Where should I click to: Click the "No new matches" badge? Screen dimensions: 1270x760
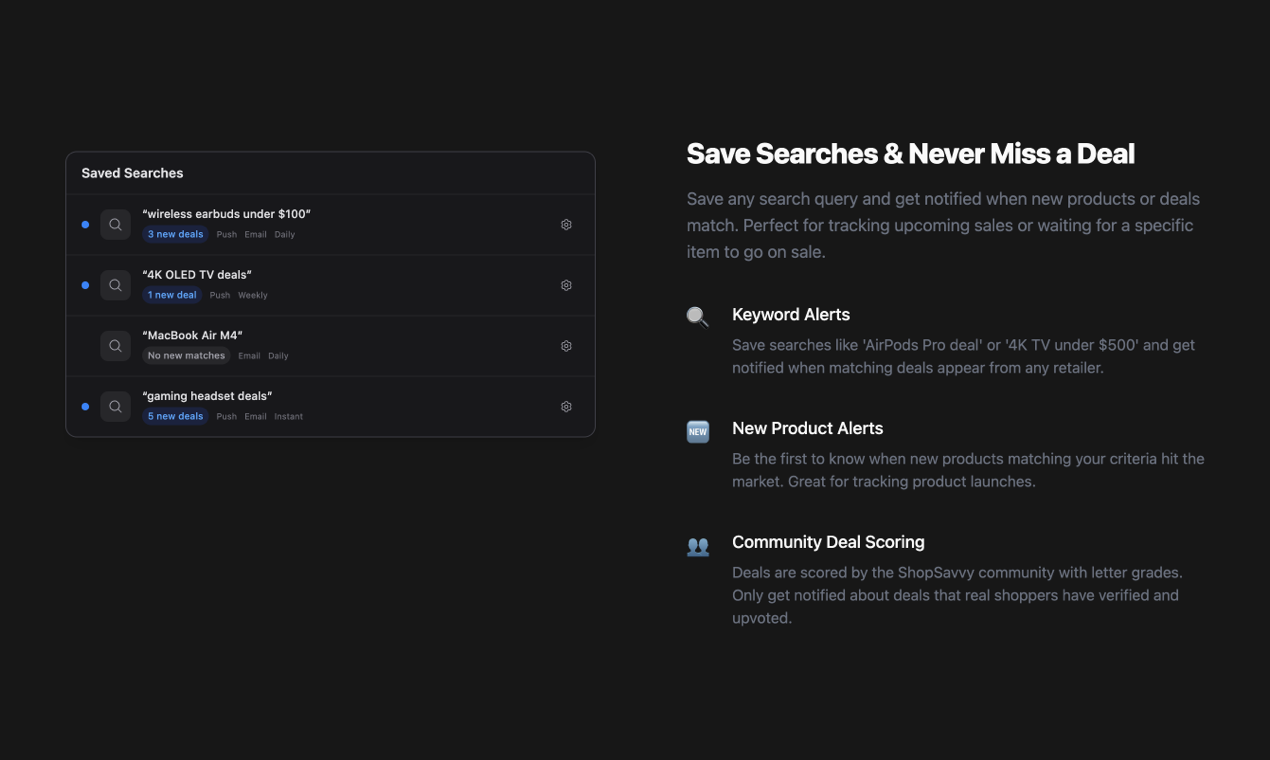[186, 356]
